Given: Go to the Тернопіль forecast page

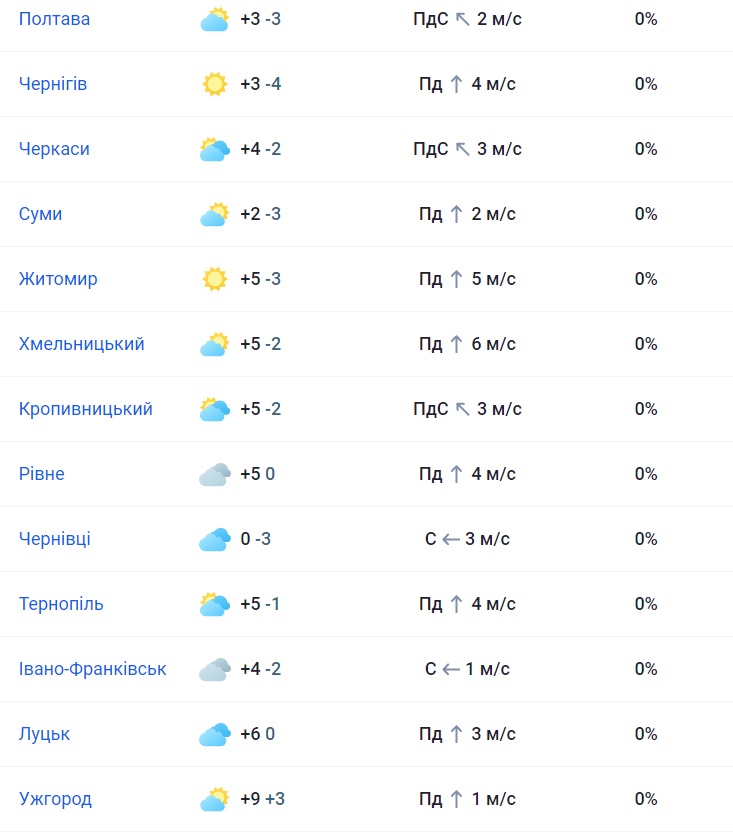Looking at the screenshot, I should click(x=61, y=604).
